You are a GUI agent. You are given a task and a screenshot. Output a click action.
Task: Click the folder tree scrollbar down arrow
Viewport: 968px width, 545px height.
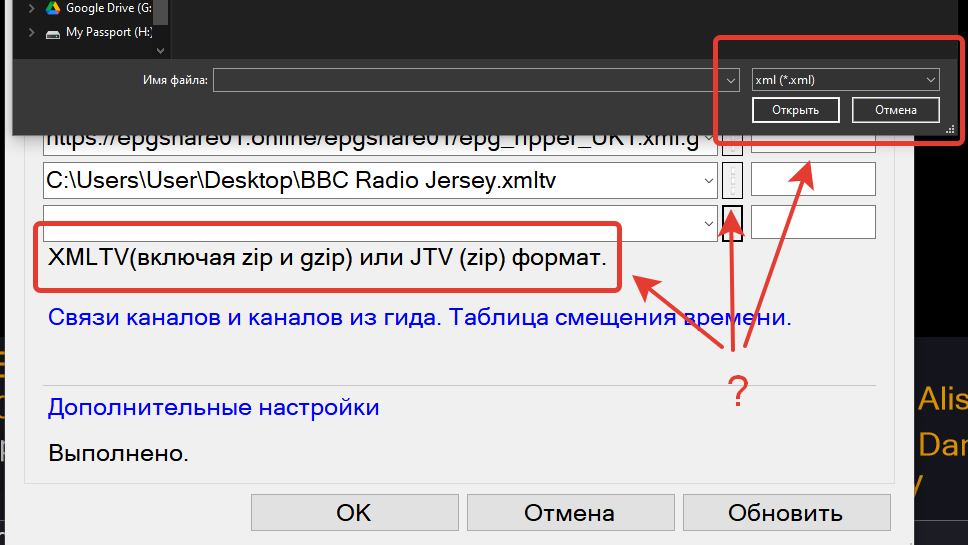161,50
